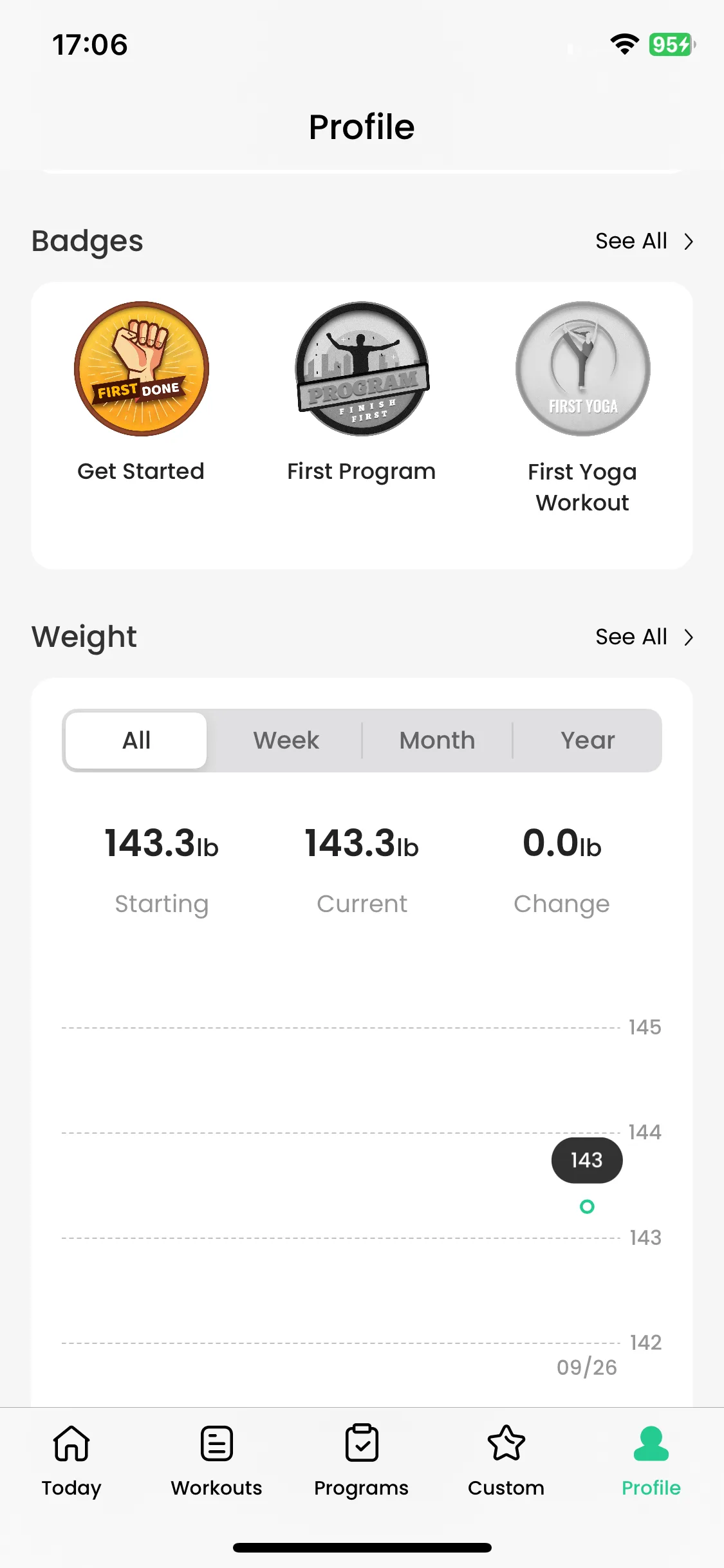Tap the Today home icon
Viewport: 724px width, 1568px height.
71,1443
